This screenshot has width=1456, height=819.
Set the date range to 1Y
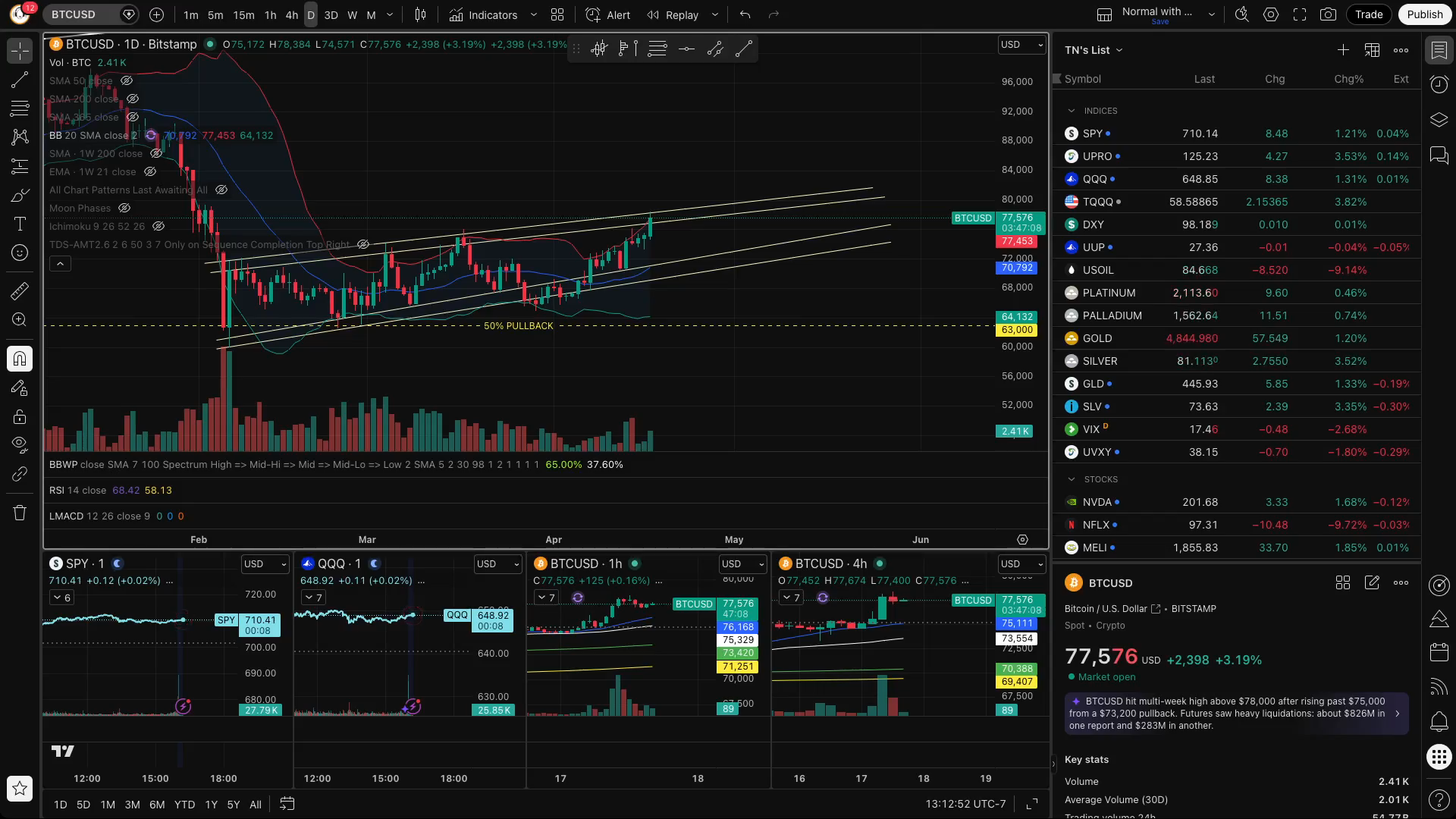tap(211, 805)
